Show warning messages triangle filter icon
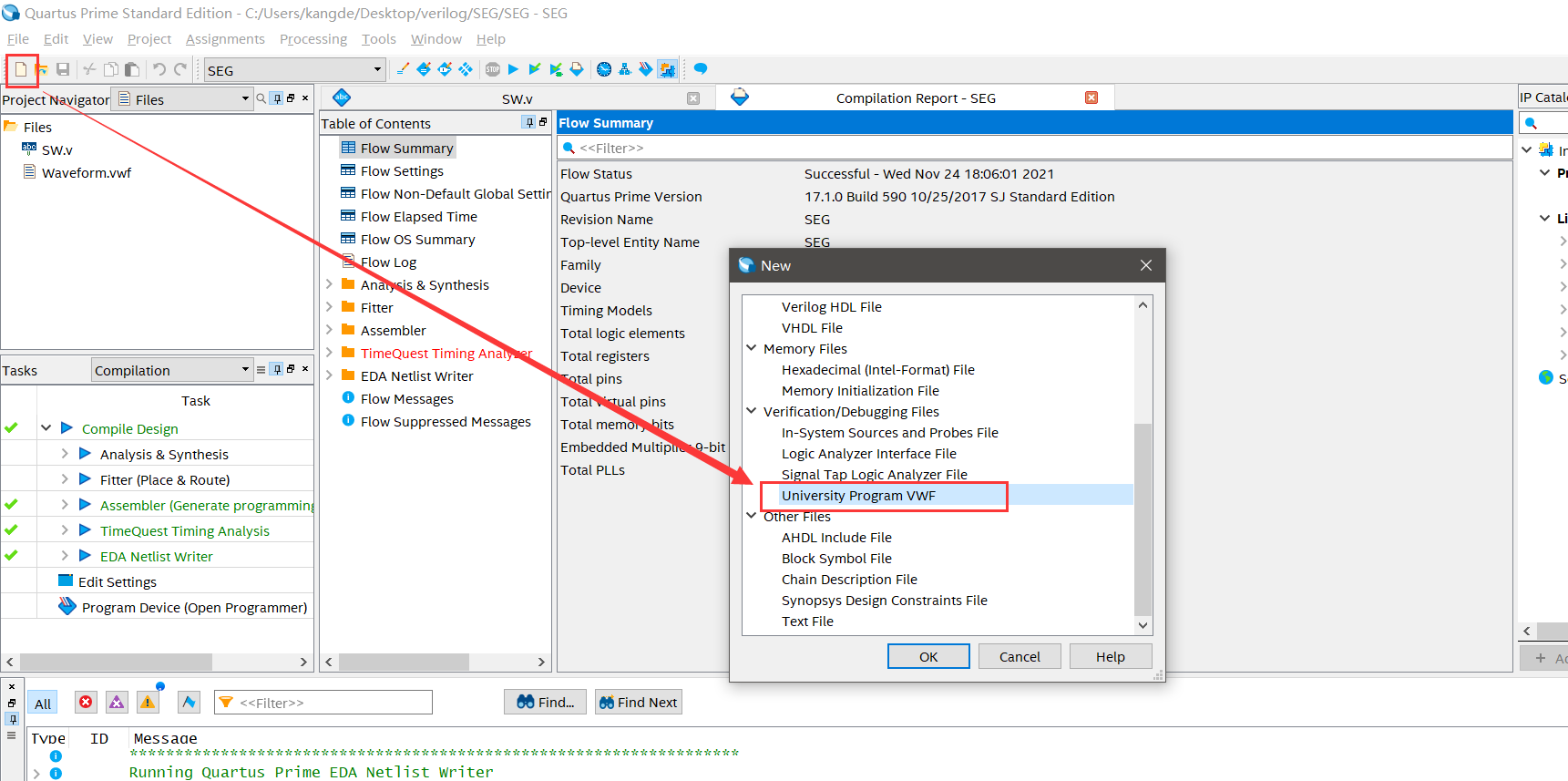The image size is (1568, 781). click(x=148, y=702)
